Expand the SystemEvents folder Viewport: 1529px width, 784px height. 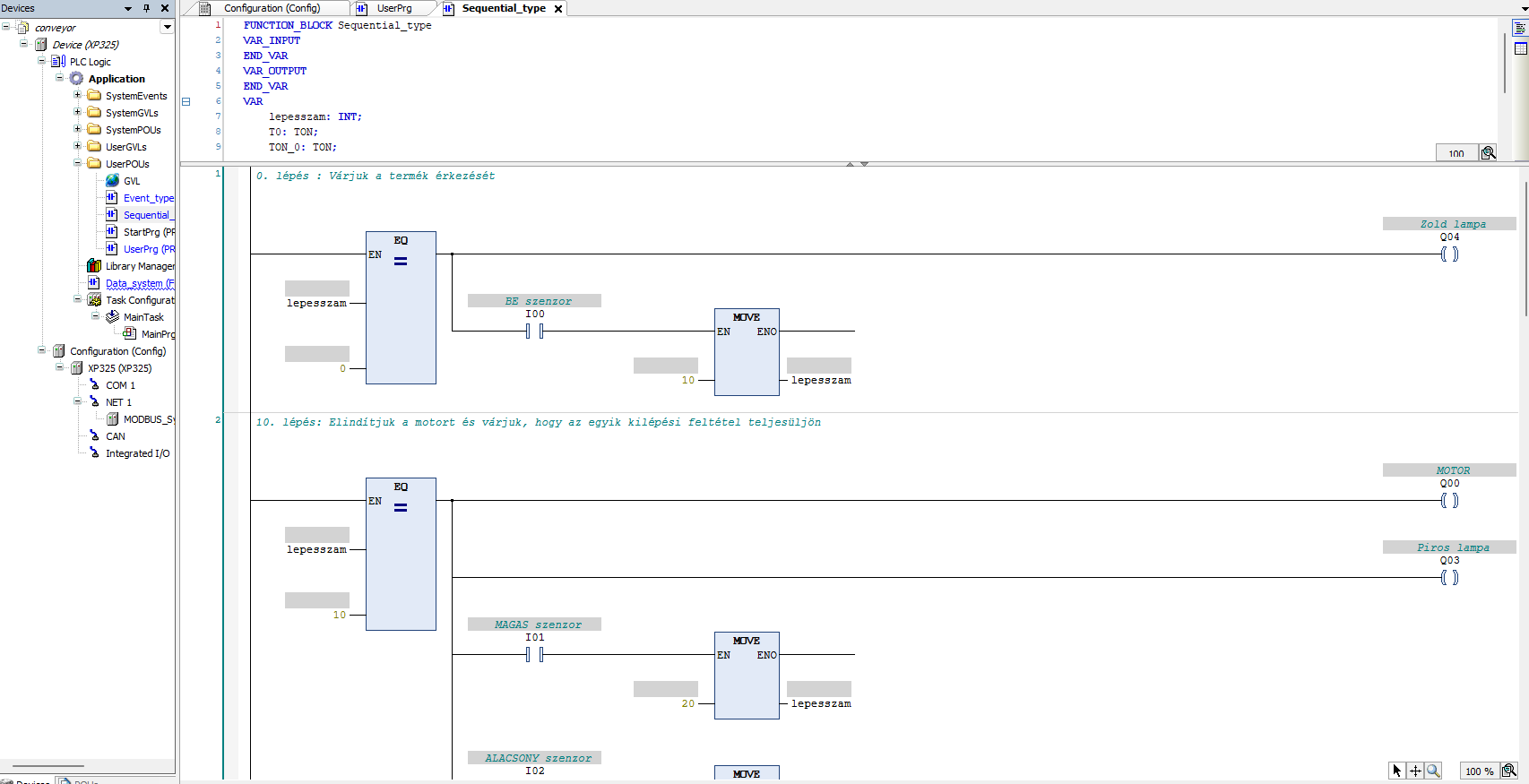pyautogui.click(x=77, y=95)
